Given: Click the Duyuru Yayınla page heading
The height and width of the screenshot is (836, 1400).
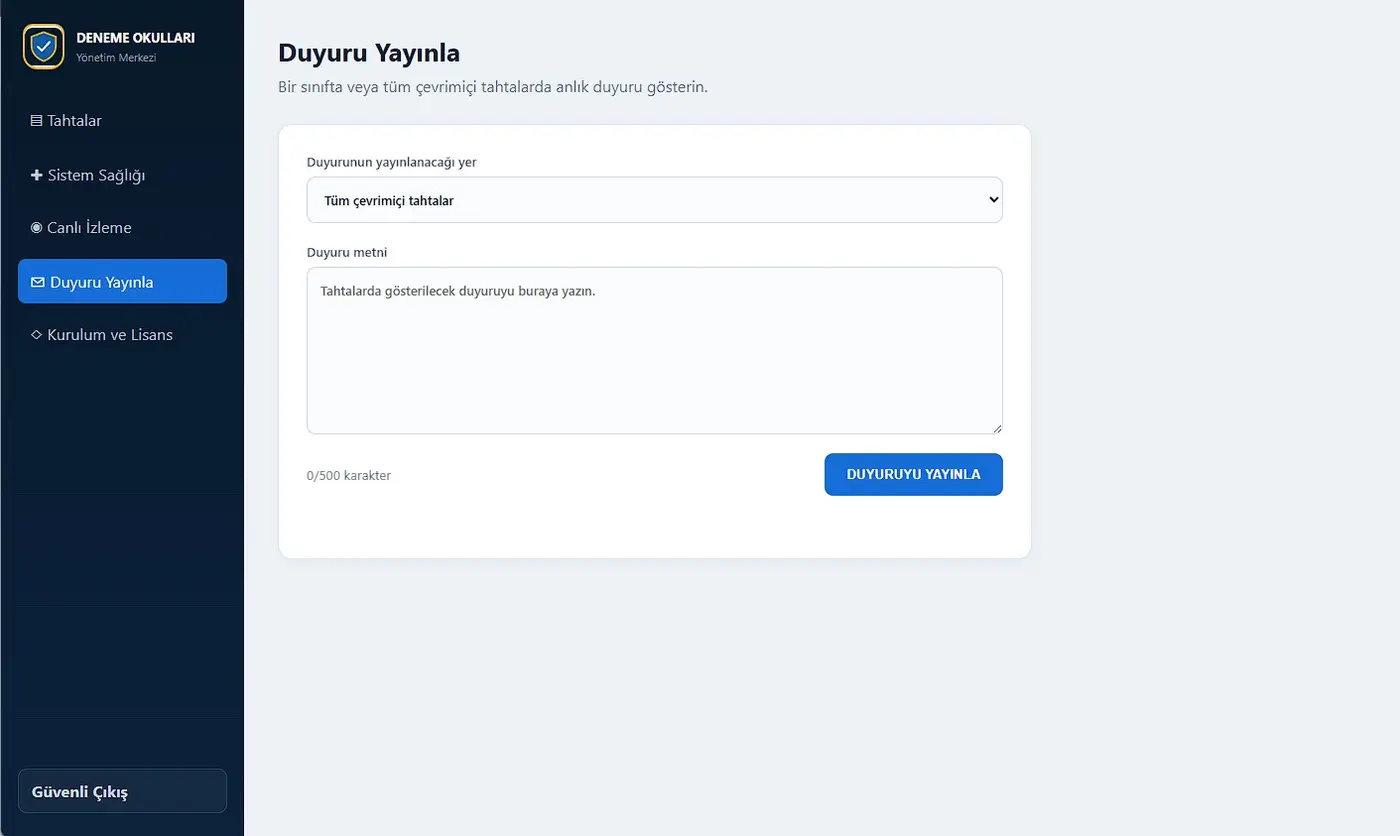Looking at the screenshot, I should (369, 53).
